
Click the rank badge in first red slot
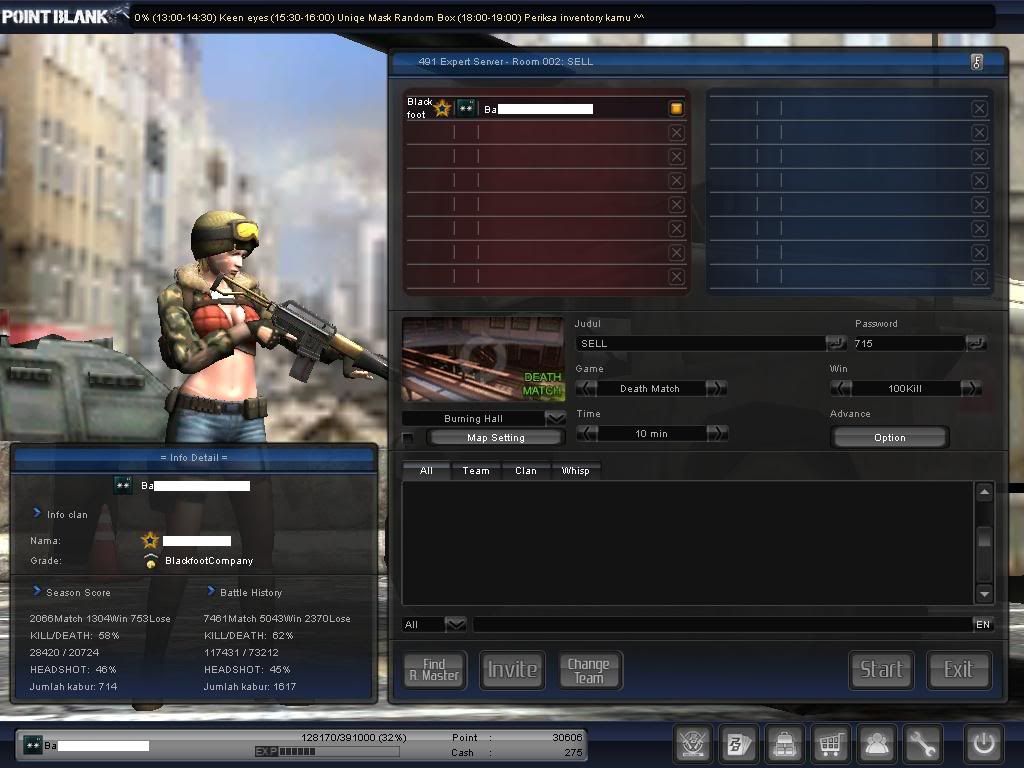point(466,108)
